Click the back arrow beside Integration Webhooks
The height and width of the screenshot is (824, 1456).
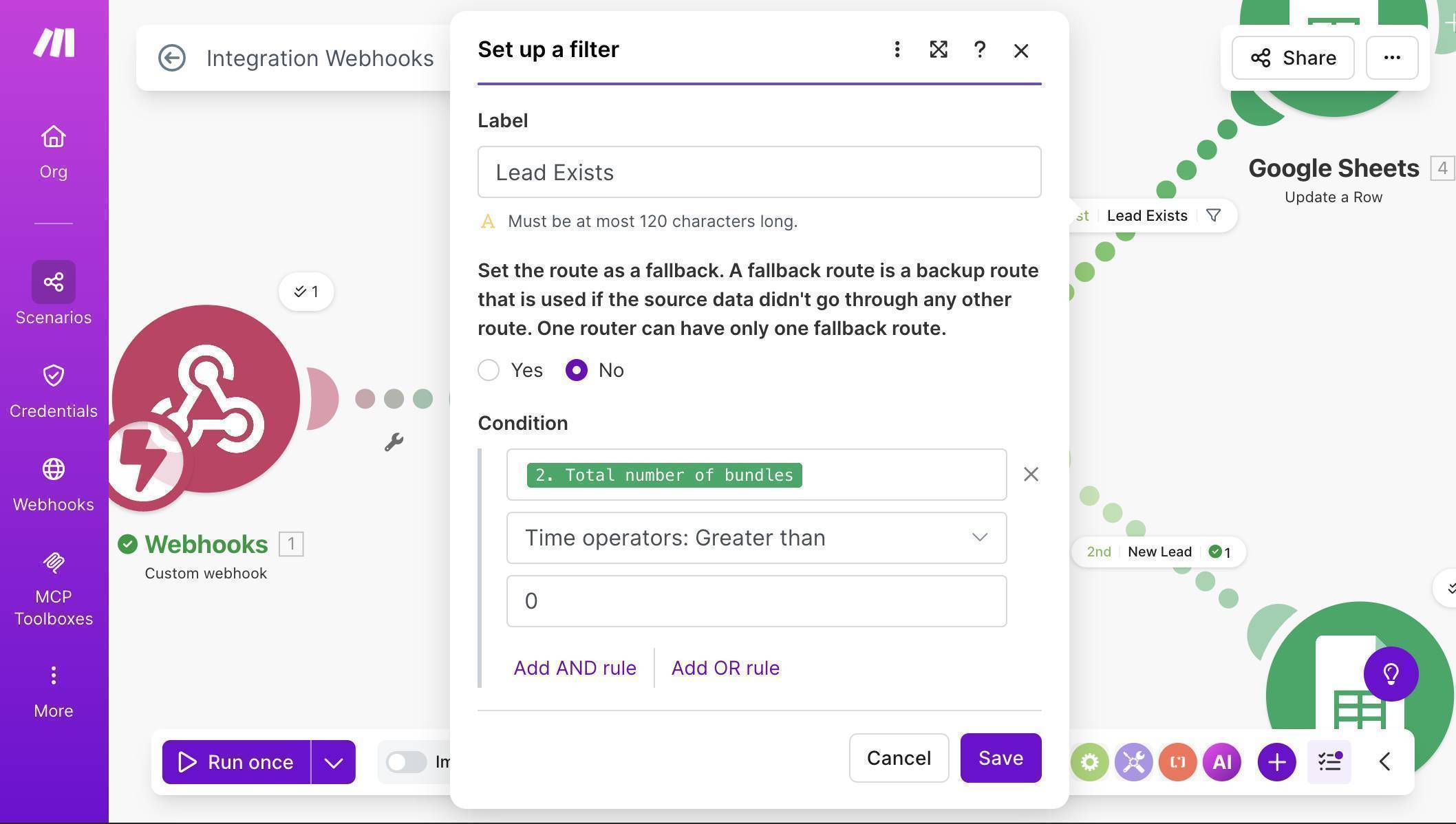[171, 58]
